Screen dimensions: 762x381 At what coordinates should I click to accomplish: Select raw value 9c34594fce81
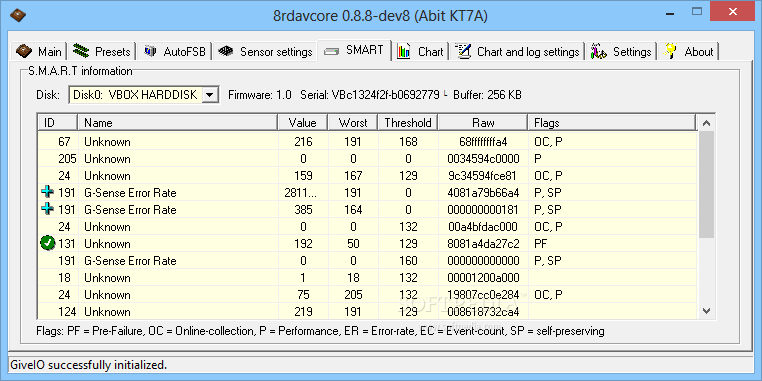click(483, 175)
